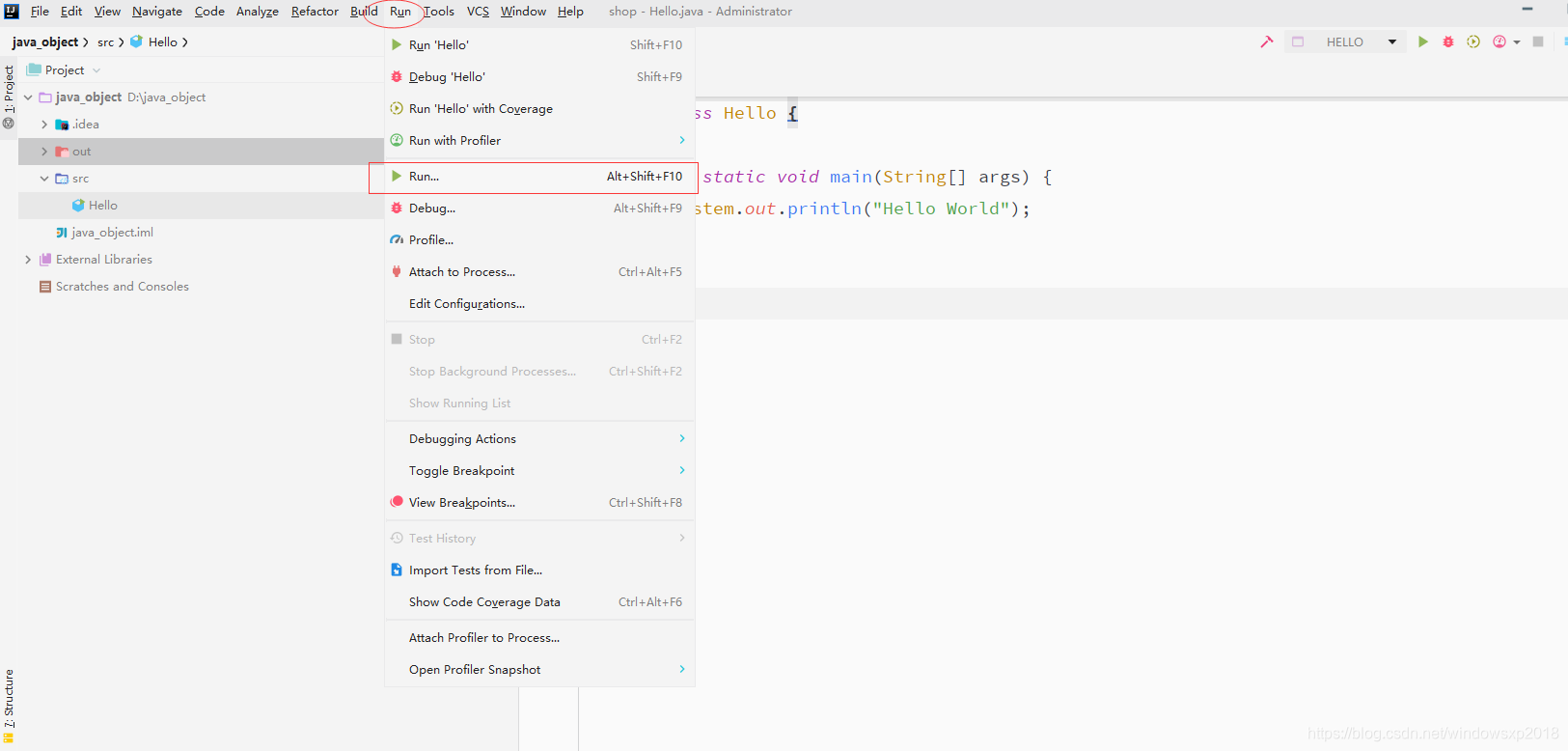Open the Code menu
1568x751 pixels.
coord(209,12)
